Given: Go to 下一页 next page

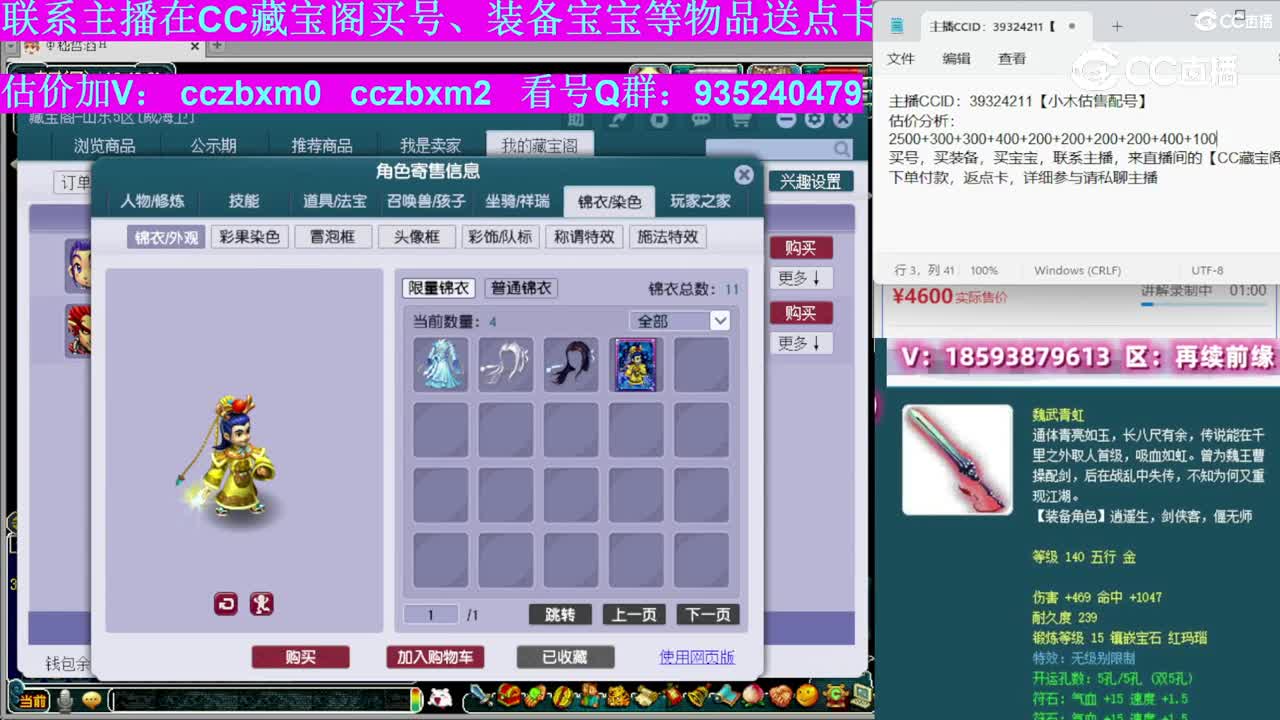Looking at the screenshot, I should (708, 615).
